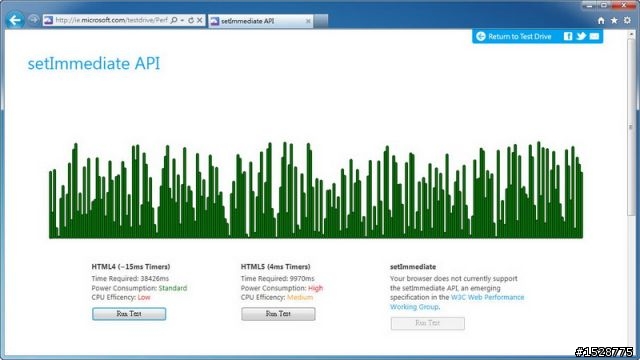Screen dimensions: 640x360
Task: Close the browser window
Action: click(624, 5)
